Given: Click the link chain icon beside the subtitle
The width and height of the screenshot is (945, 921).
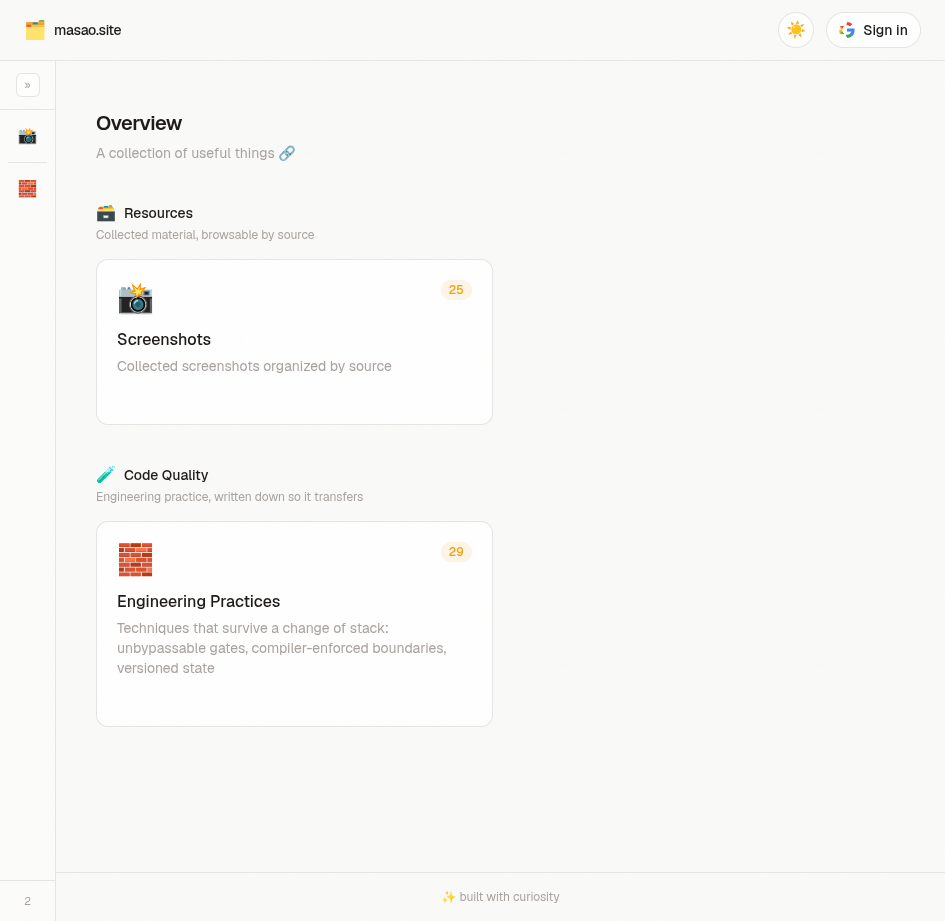Looking at the screenshot, I should coord(287,153).
